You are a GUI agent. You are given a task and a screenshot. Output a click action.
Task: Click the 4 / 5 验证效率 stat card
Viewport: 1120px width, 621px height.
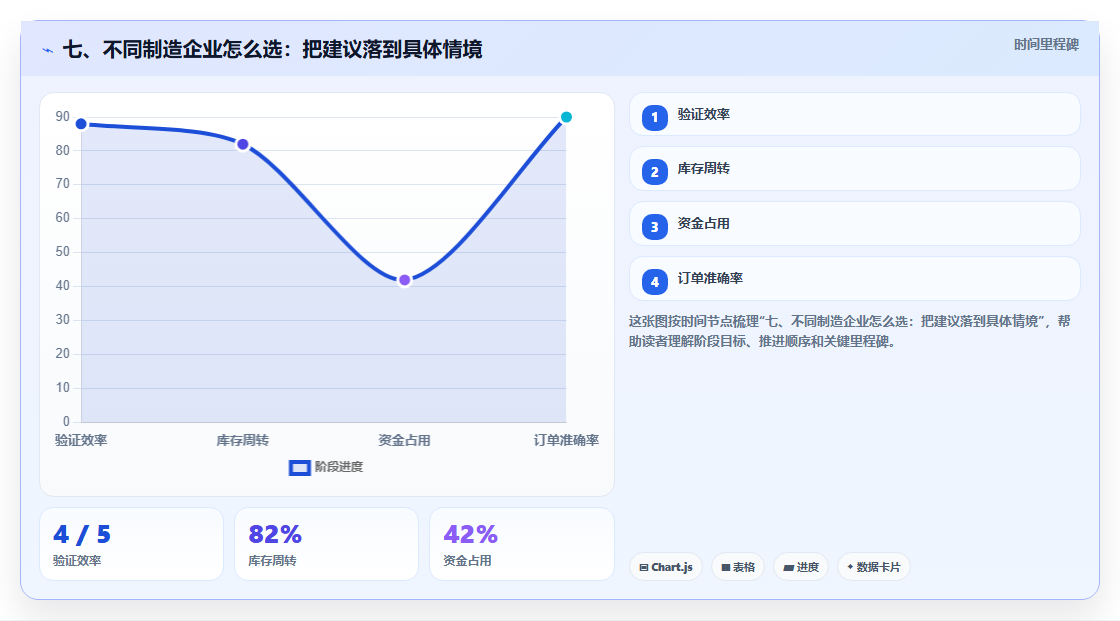click(x=131, y=545)
